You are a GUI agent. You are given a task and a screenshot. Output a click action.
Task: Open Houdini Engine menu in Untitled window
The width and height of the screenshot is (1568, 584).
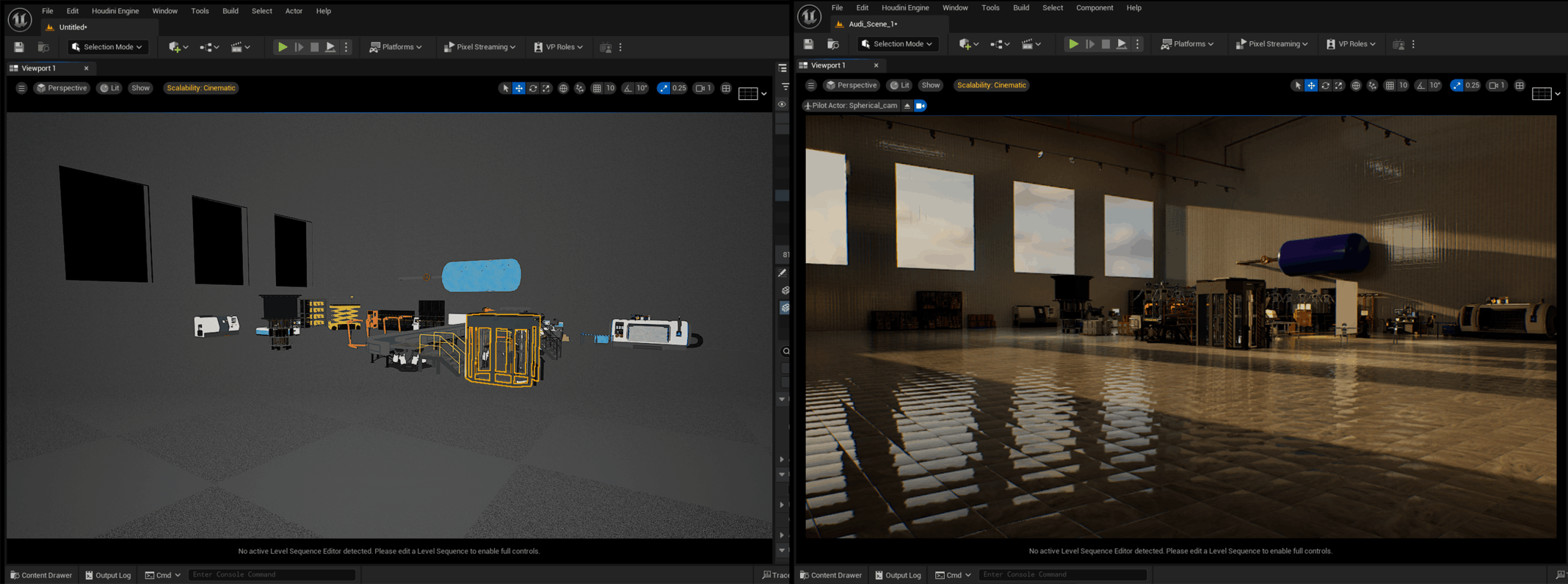[x=115, y=11]
